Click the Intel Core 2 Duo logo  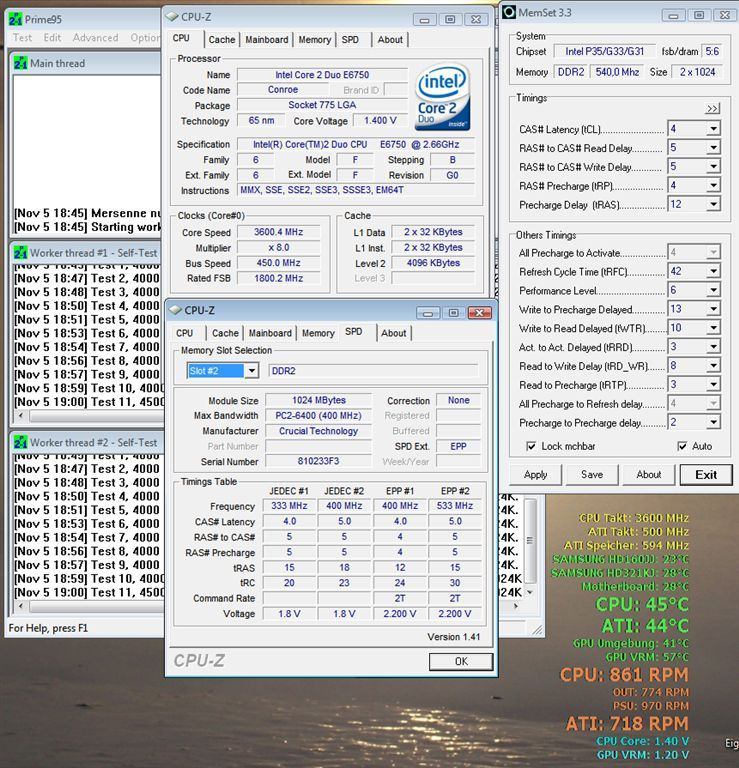point(443,96)
